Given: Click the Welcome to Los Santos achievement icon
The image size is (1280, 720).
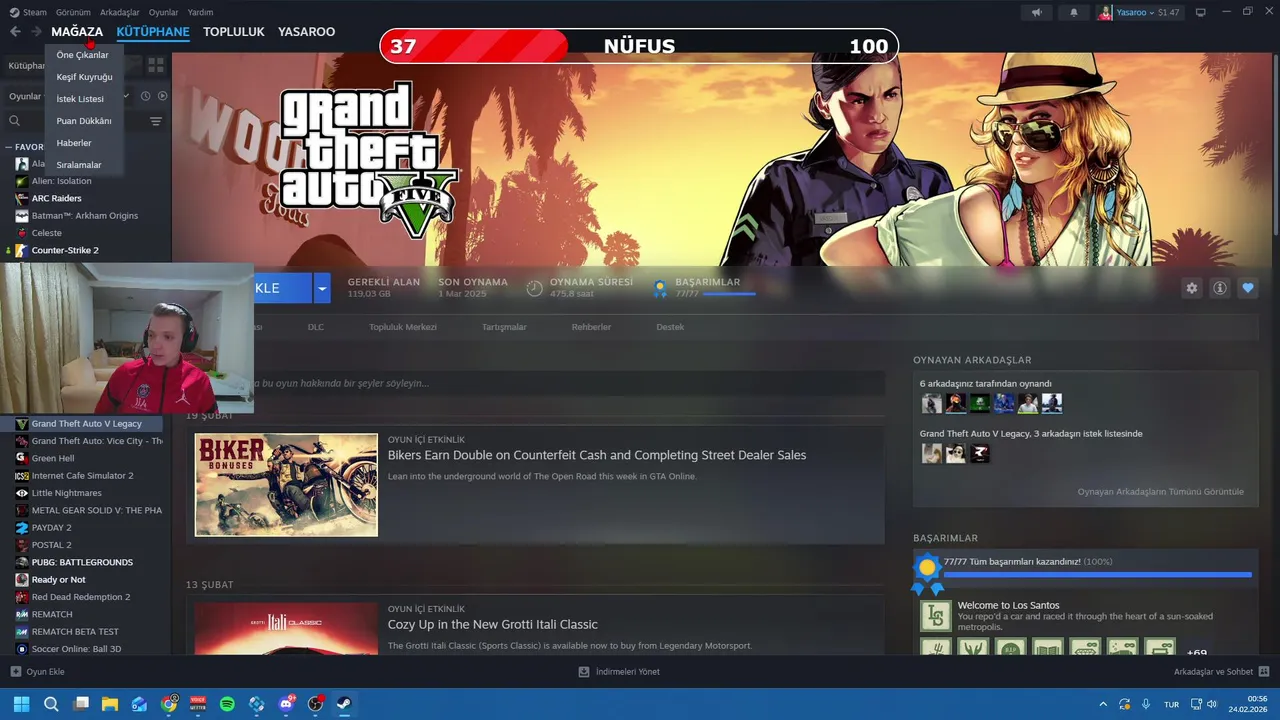Looking at the screenshot, I should tap(936, 615).
